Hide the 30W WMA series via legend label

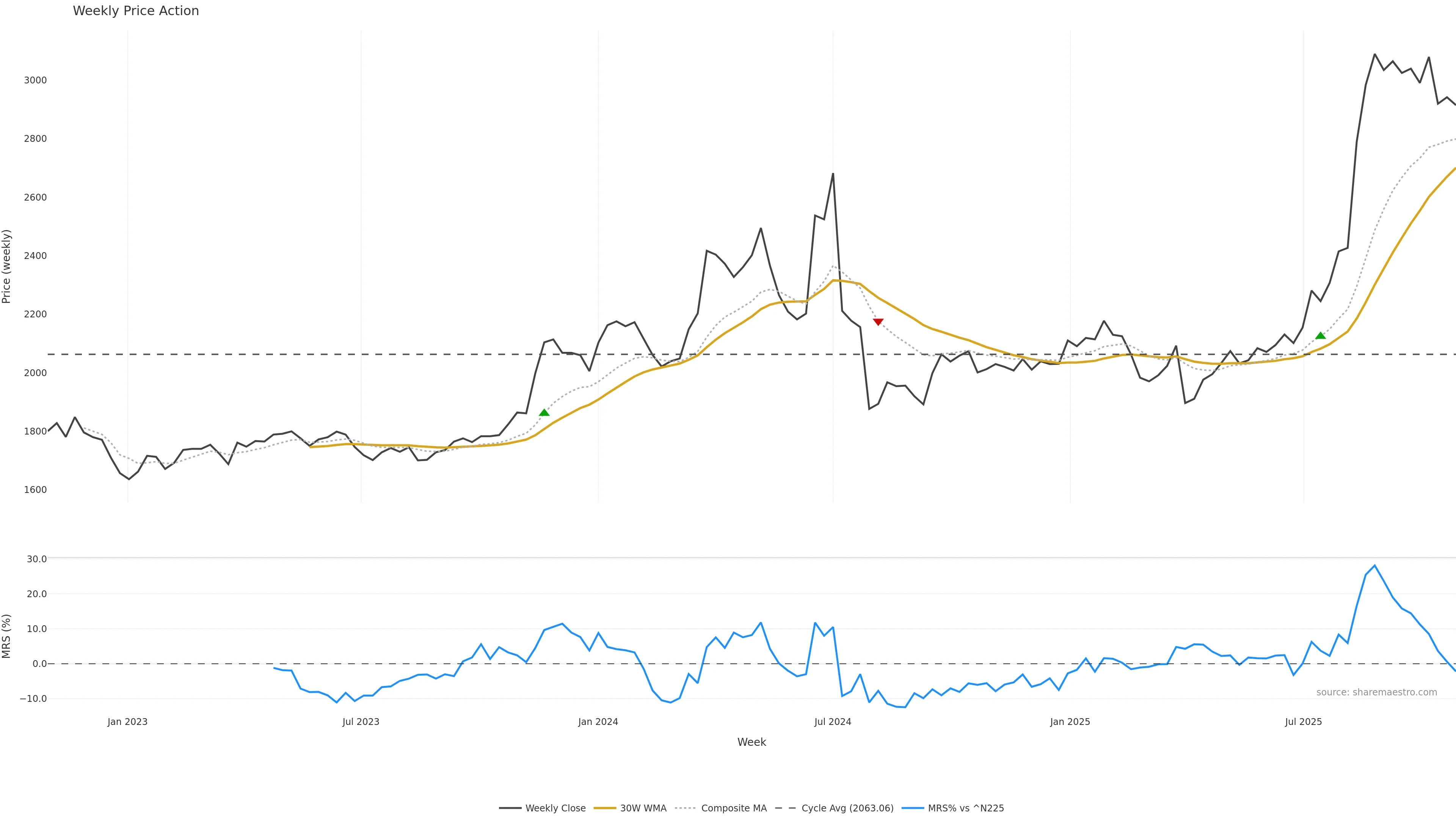pyautogui.click(x=643, y=808)
